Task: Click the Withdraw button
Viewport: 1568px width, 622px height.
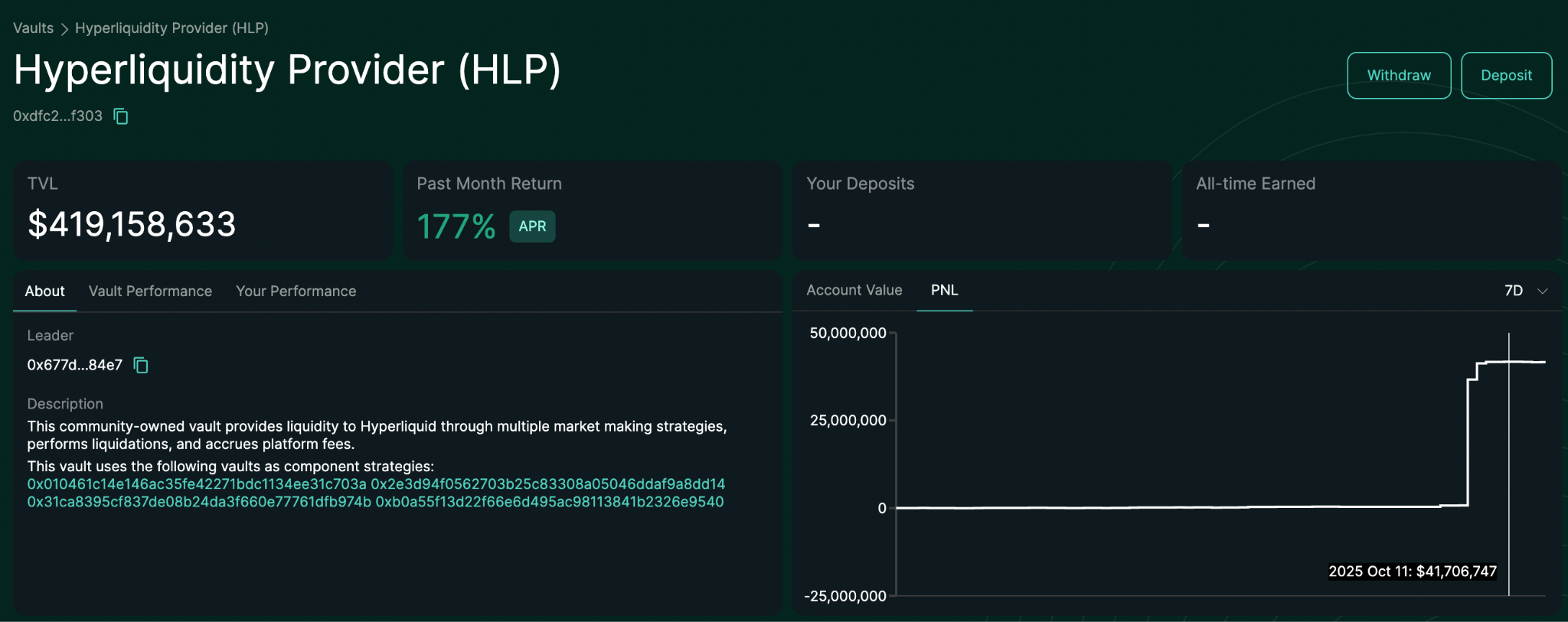Action: click(x=1399, y=75)
